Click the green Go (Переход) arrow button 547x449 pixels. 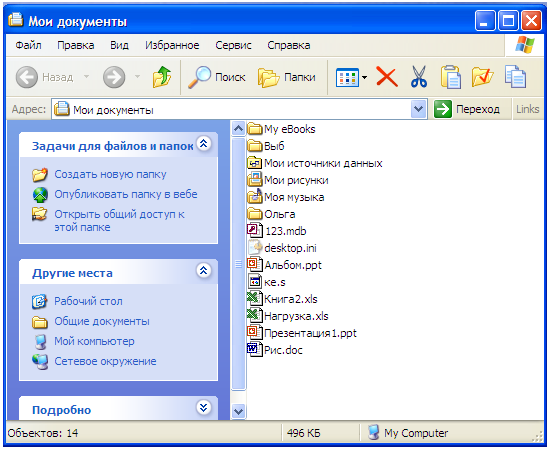(443, 109)
